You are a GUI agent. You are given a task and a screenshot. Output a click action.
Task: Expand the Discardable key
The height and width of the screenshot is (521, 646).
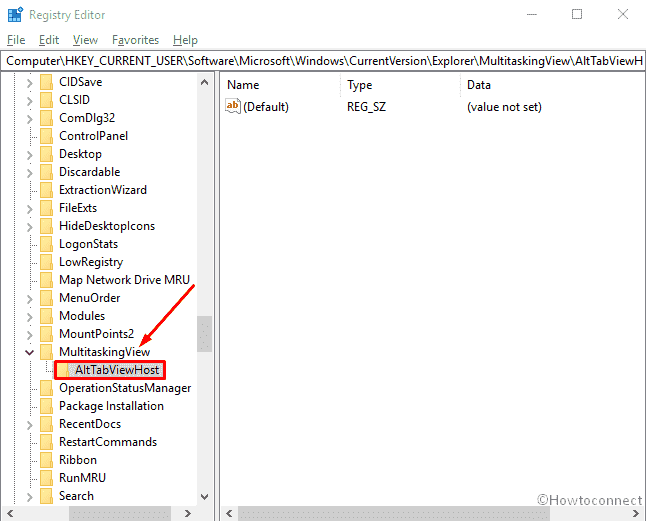pyautogui.click(x=29, y=173)
